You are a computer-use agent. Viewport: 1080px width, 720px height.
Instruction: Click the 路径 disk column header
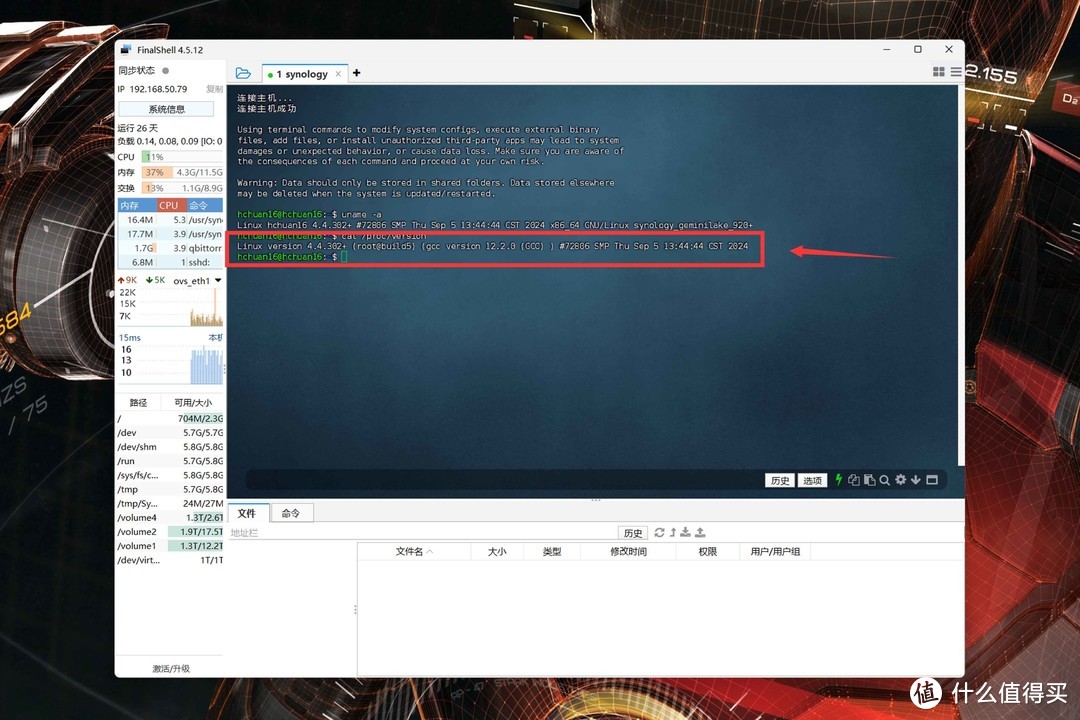point(138,402)
